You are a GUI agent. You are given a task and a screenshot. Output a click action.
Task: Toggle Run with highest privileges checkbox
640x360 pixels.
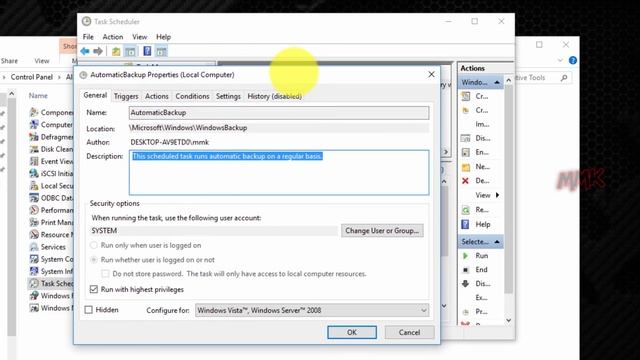point(94,289)
